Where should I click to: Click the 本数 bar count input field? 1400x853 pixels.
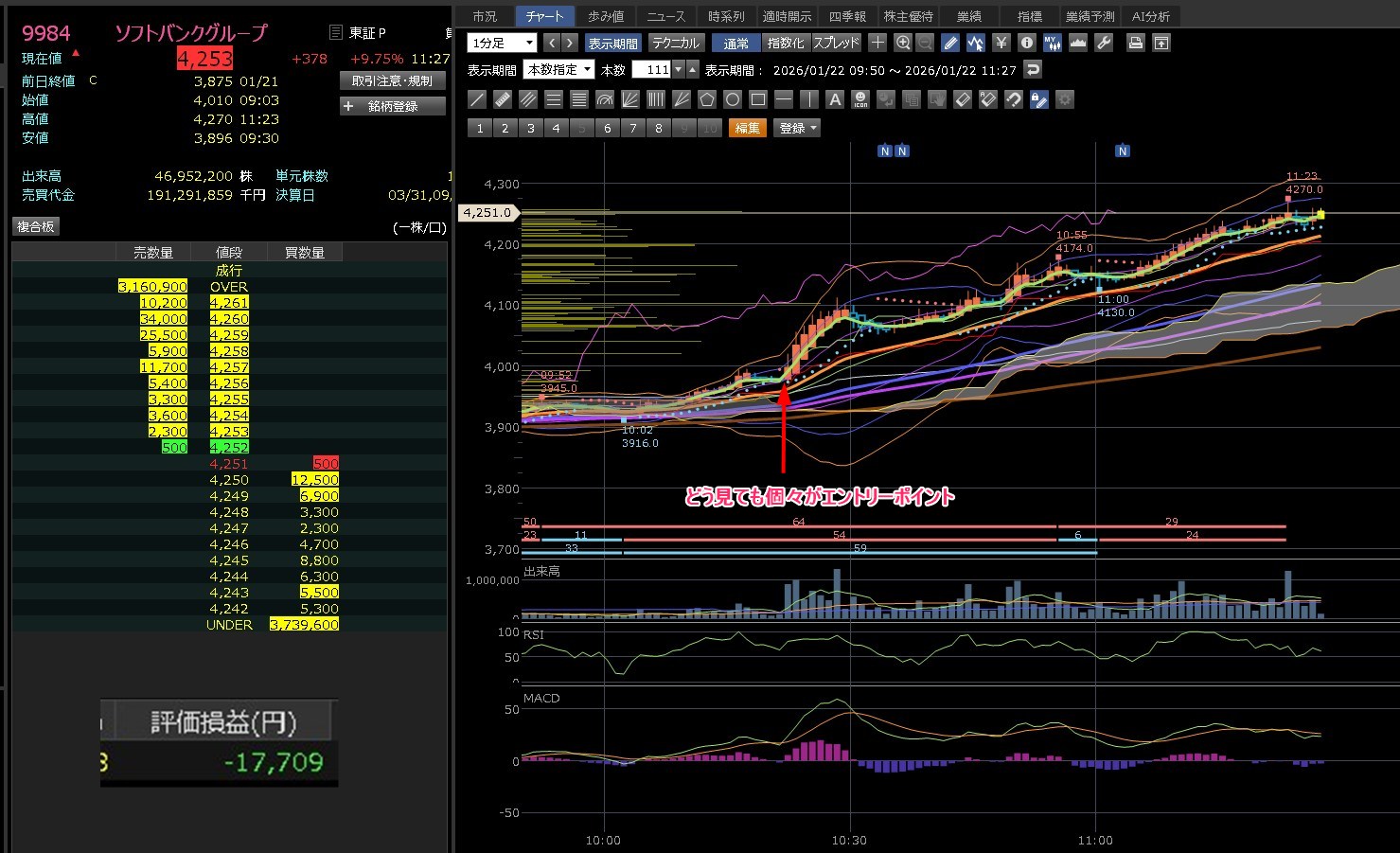tap(651, 69)
